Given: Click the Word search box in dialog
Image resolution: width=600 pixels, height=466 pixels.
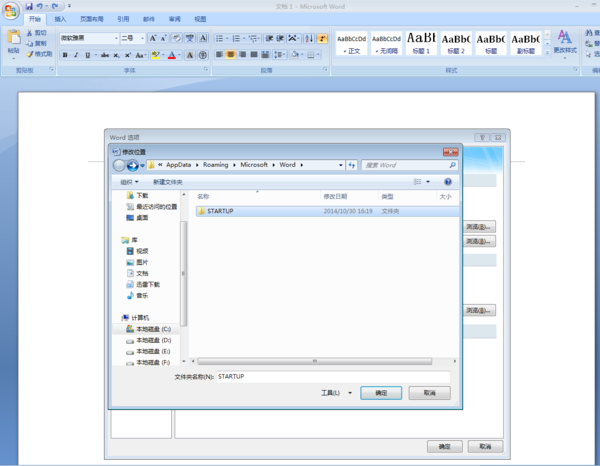Looking at the screenshot, I should tap(409, 165).
